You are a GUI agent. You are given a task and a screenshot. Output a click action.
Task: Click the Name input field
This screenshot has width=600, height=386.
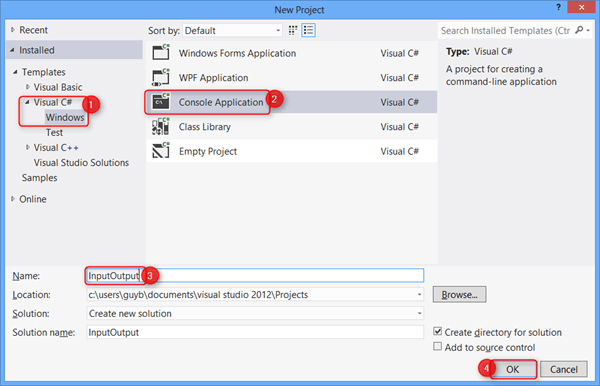tap(255, 275)
